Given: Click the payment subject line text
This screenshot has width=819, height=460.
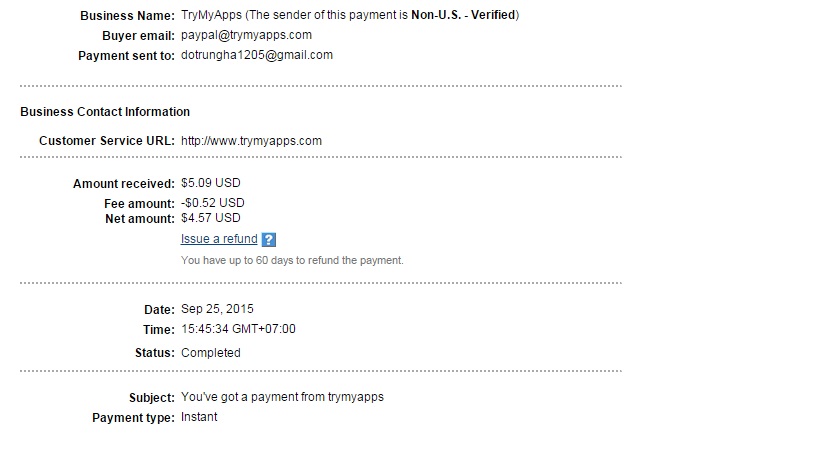Looking at the screenshot, I should tap(282, 397).
